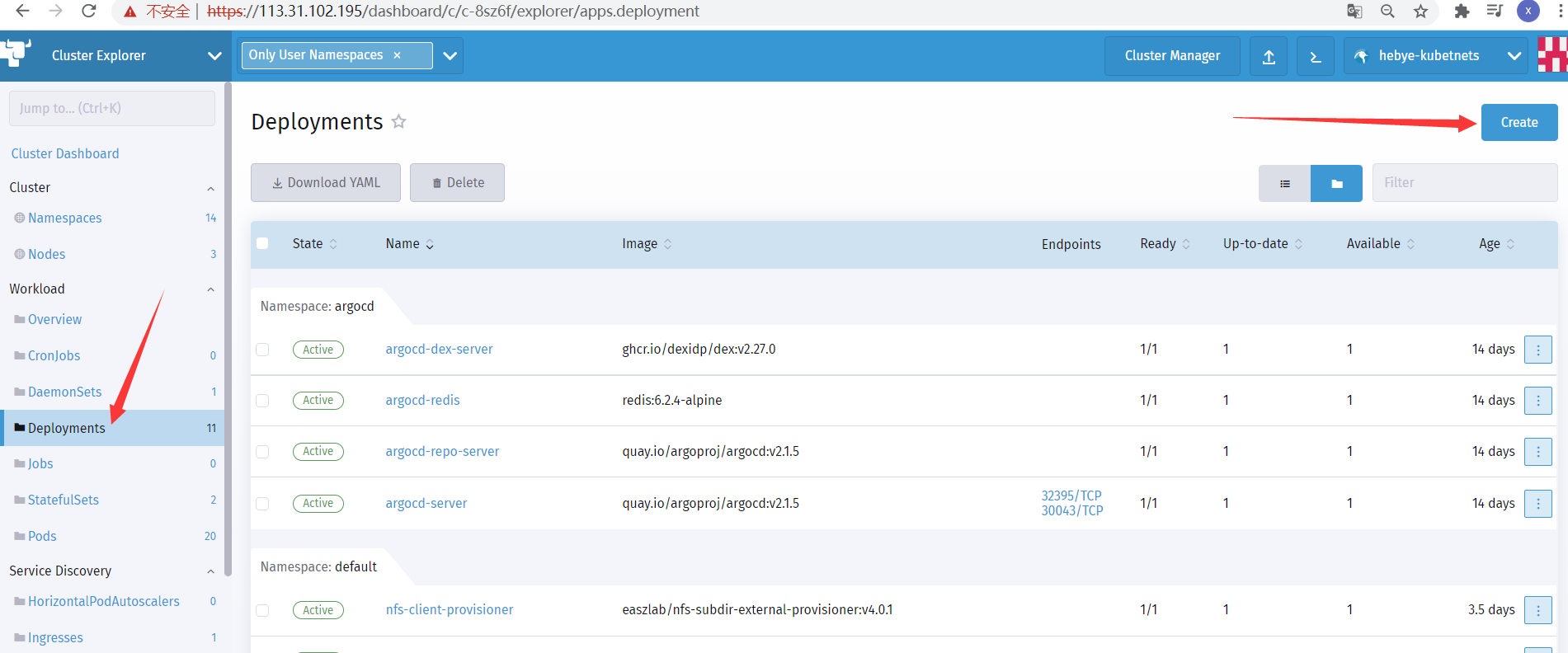Open StatefulSets in sidebar

(x=64, y=500)
